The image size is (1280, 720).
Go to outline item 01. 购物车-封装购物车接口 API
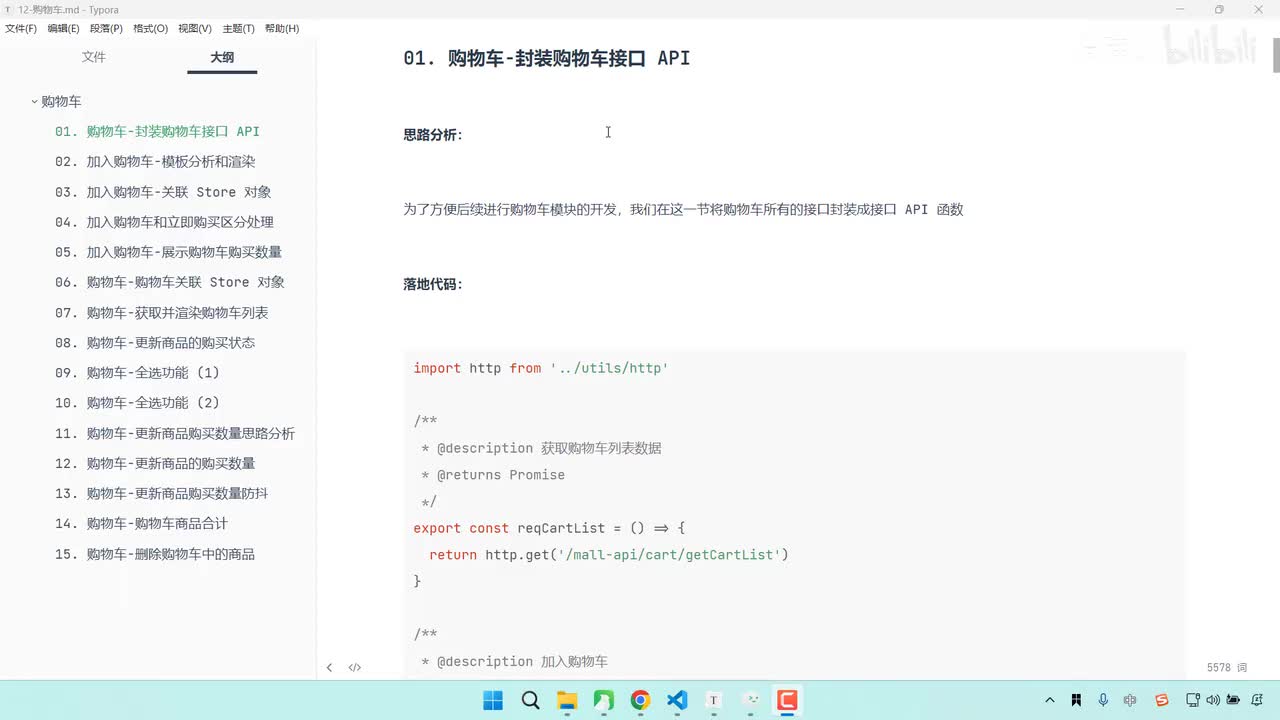tap(157, 132)
